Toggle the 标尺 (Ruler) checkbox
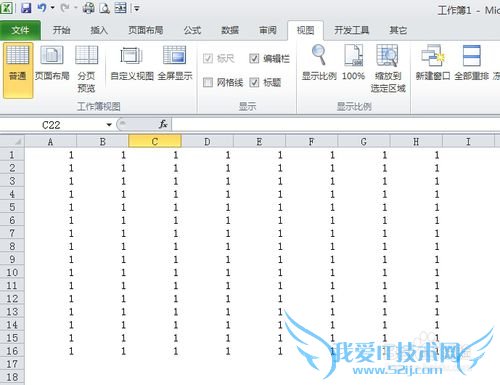 [208, 59]
